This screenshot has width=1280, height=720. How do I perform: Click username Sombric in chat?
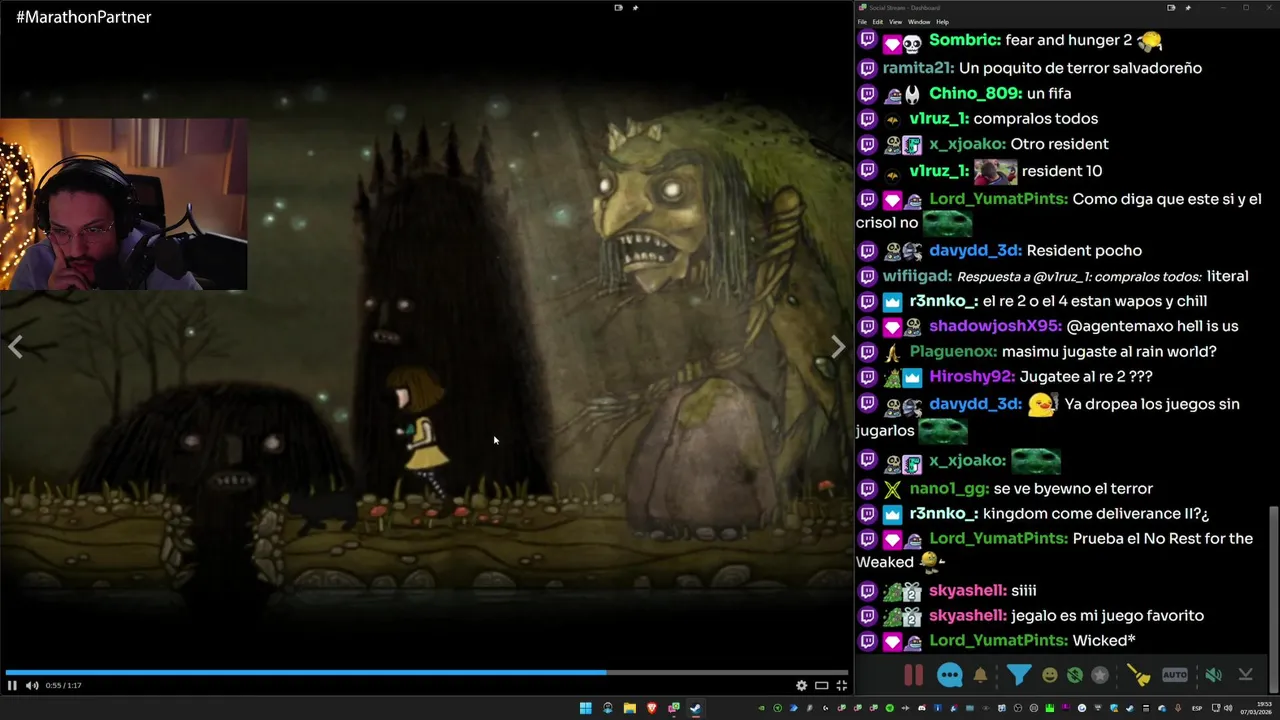(965, 40)
